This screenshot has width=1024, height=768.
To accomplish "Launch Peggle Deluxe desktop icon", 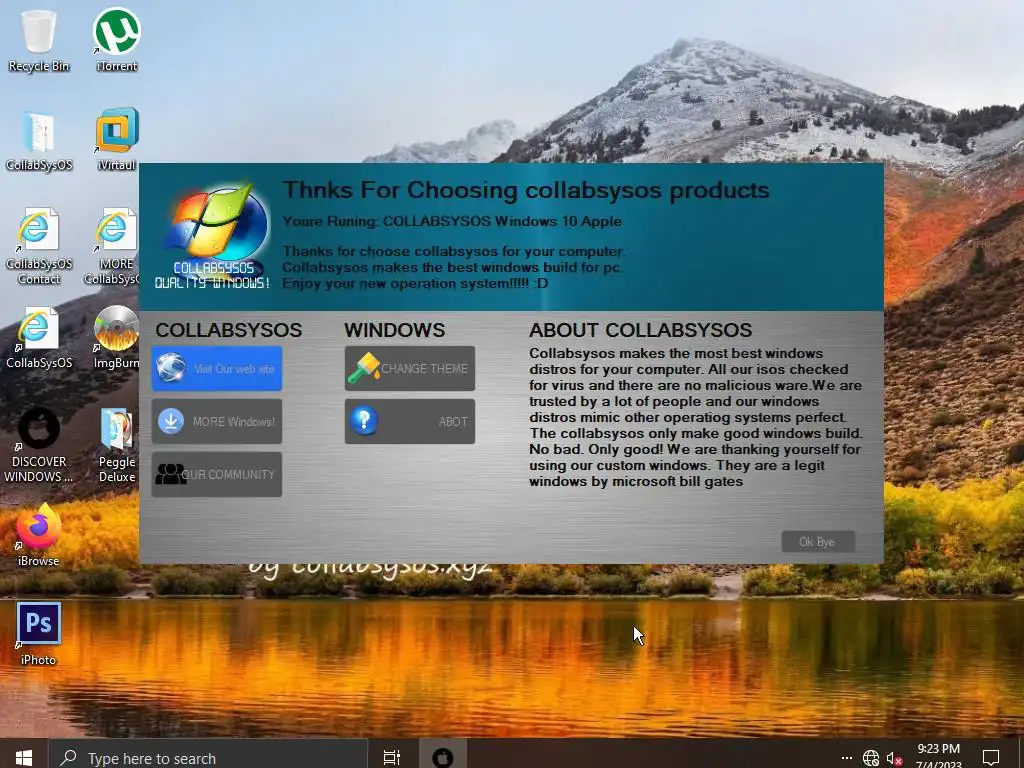I will coord(117,445).
